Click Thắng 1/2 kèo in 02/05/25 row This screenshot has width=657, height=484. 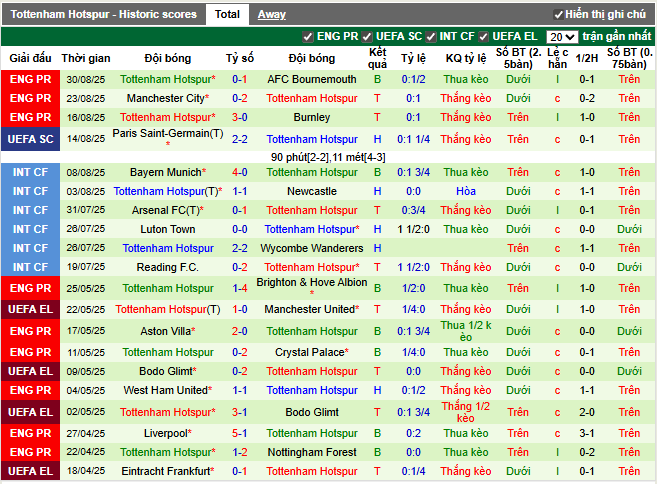(466, 412)
